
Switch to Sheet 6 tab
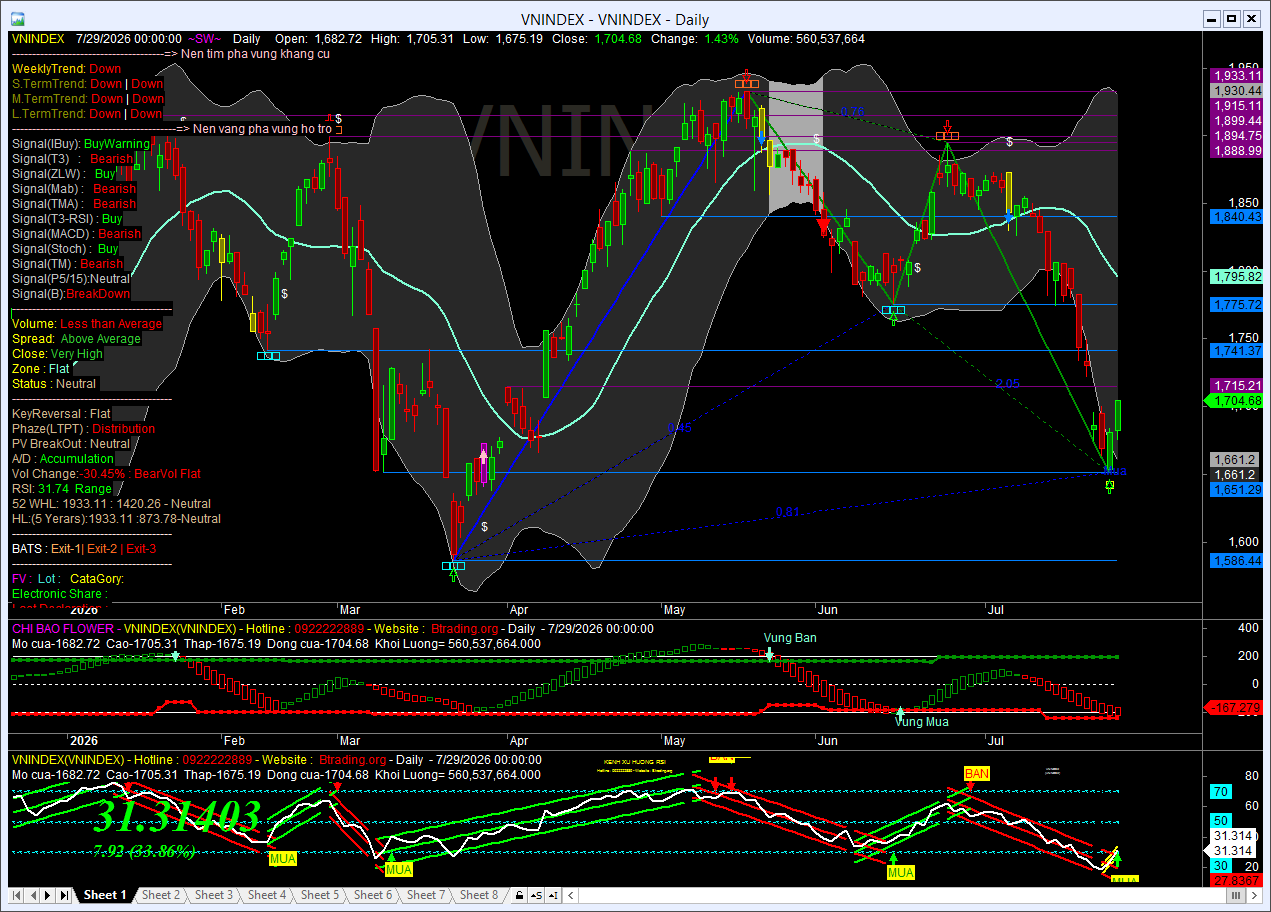[373, 895]
